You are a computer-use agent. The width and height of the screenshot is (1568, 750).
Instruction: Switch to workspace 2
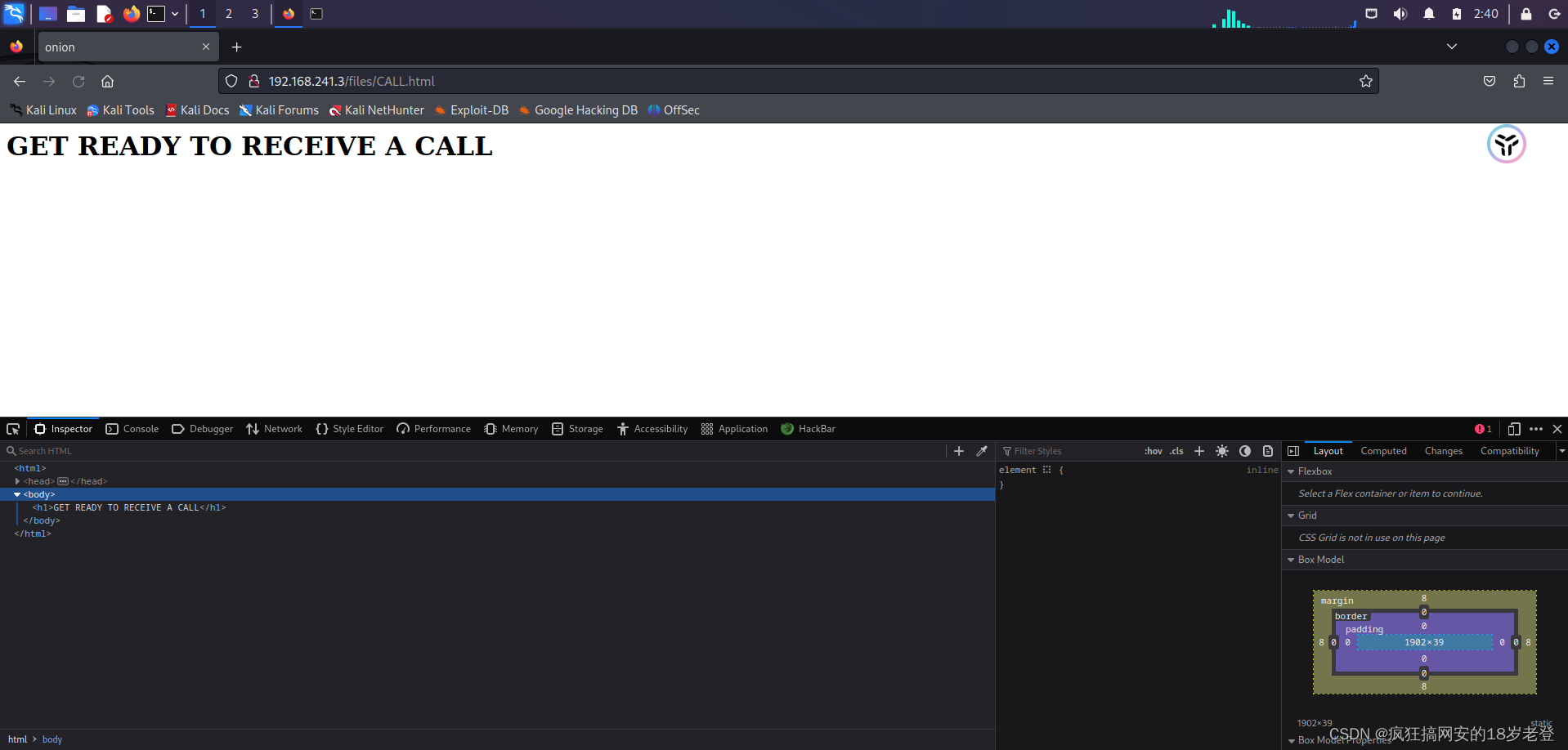pyautogui.click(x=229, y=13)
